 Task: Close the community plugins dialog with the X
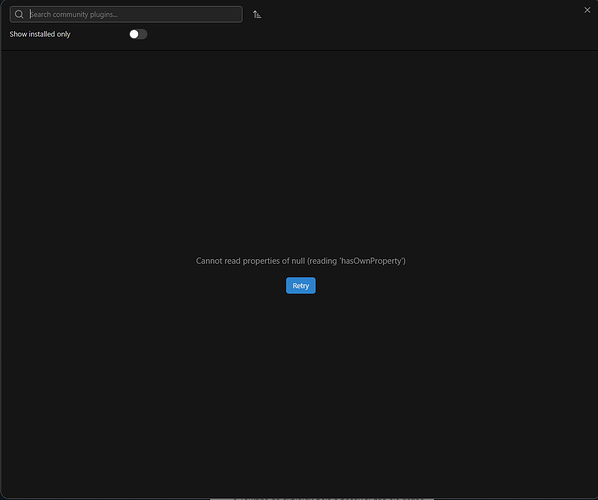tap(587, 10)
